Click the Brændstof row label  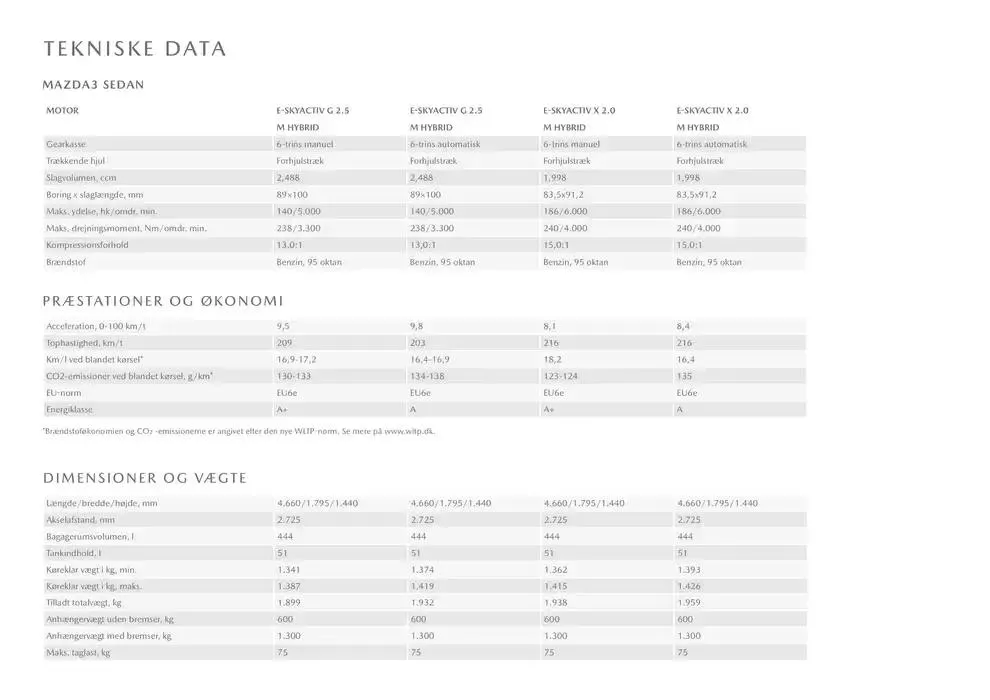(x=69, y=262)
